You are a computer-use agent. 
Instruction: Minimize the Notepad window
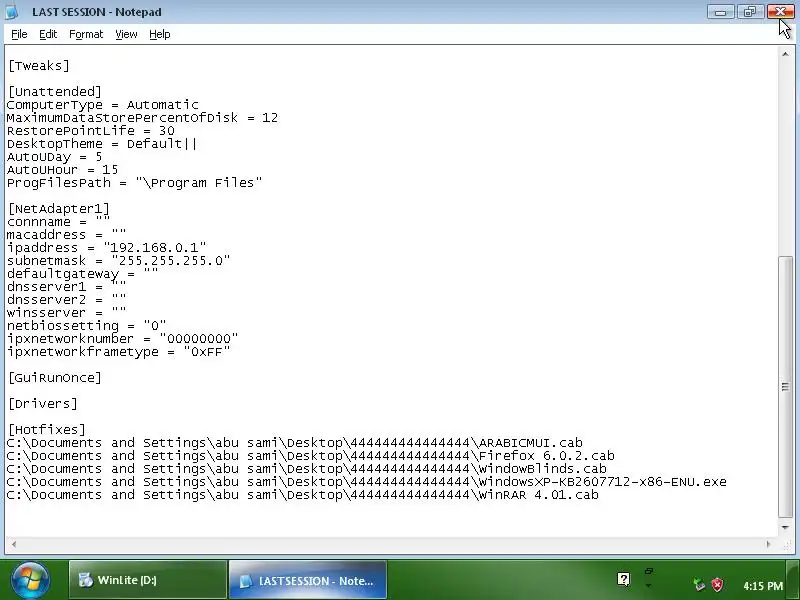click(720, 12)
